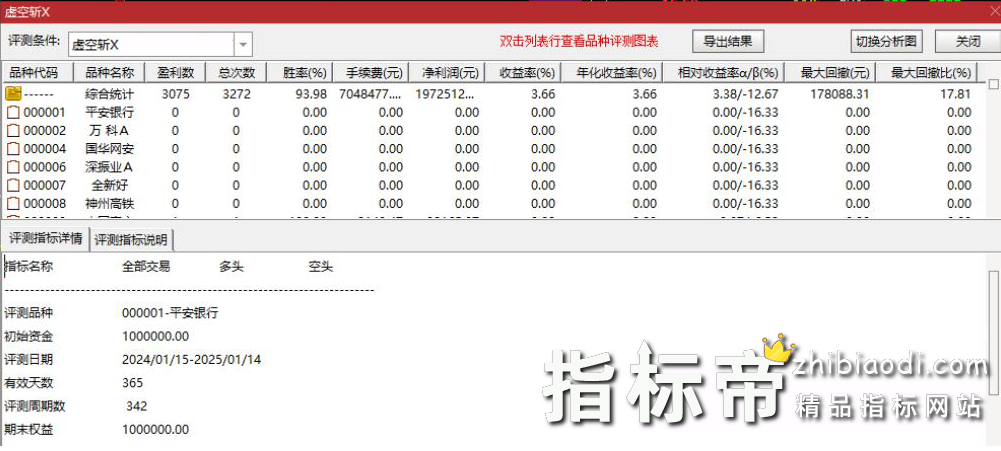1001x451 pixels.
Task: Select the 国华网安 row name
Action: 110,149
